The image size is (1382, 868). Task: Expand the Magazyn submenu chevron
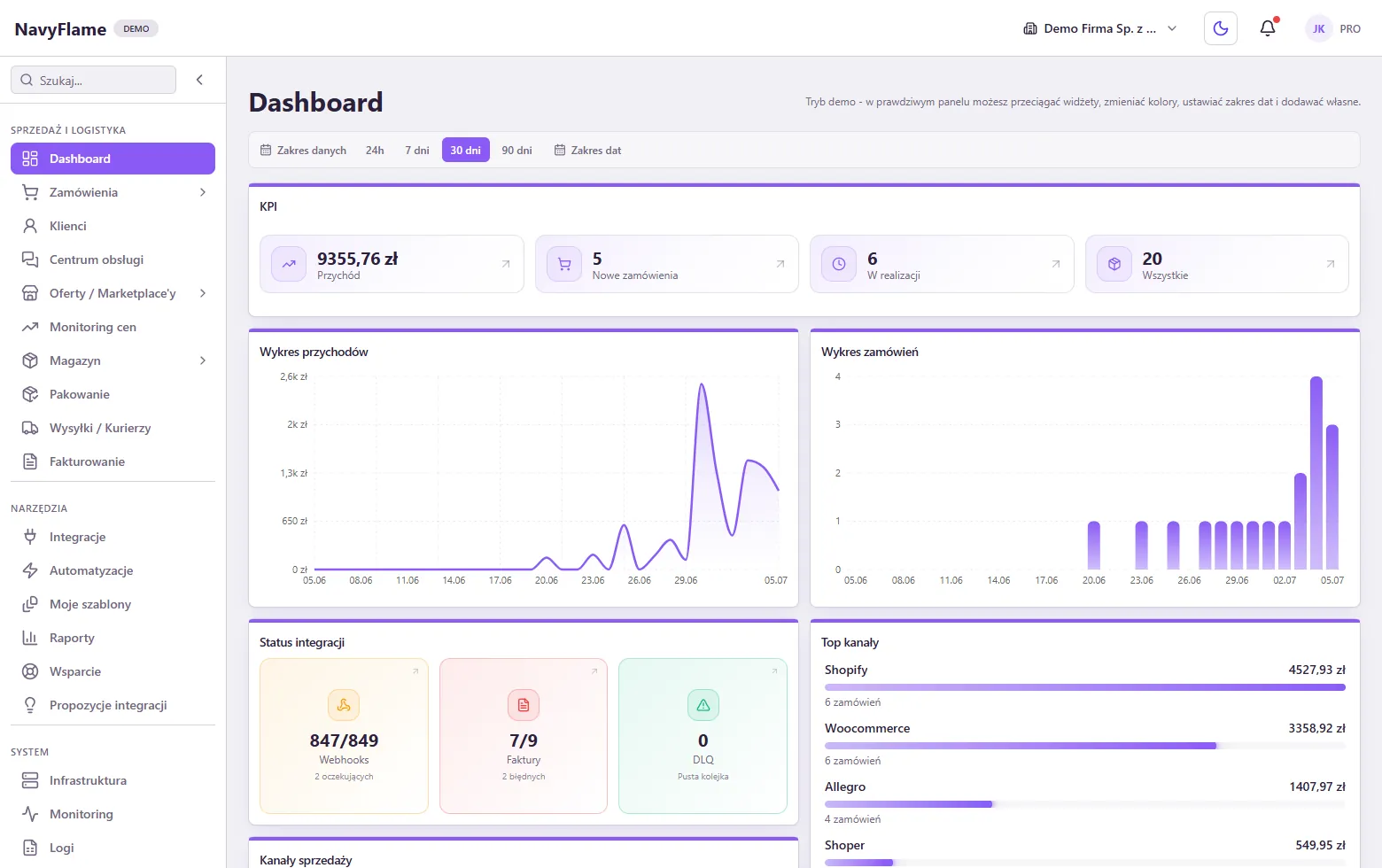(x=203, y=360)
